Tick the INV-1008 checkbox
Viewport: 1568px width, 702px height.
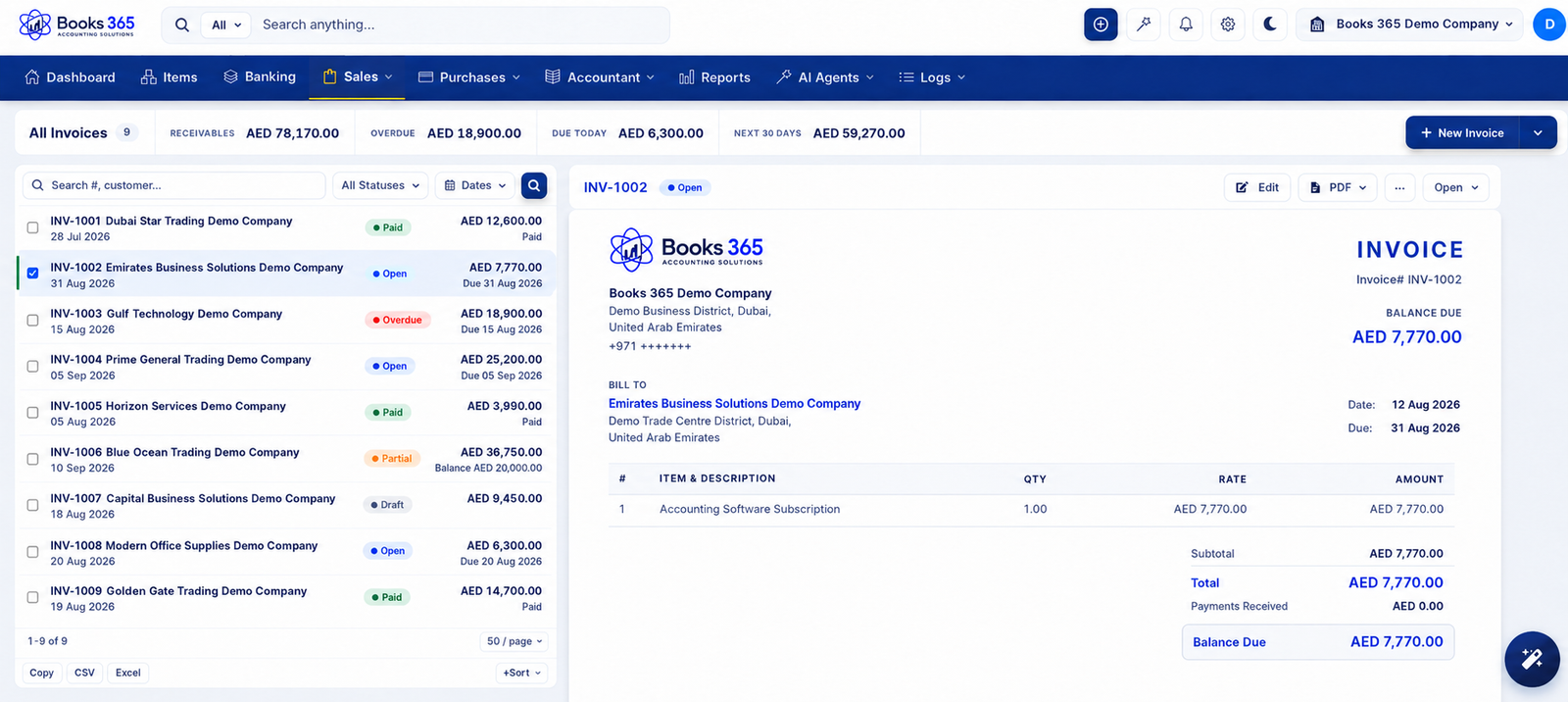coord(32,552)
